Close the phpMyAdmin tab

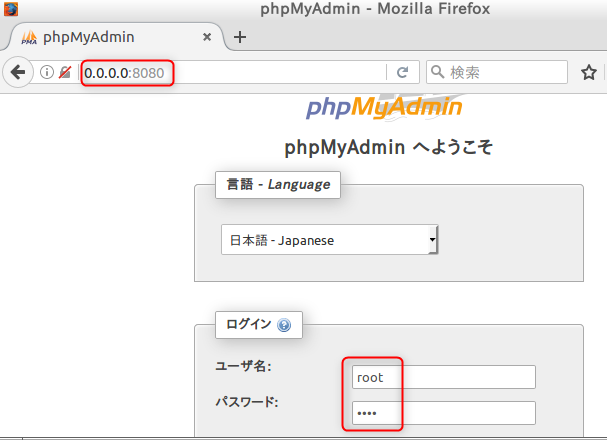(207, 37)
